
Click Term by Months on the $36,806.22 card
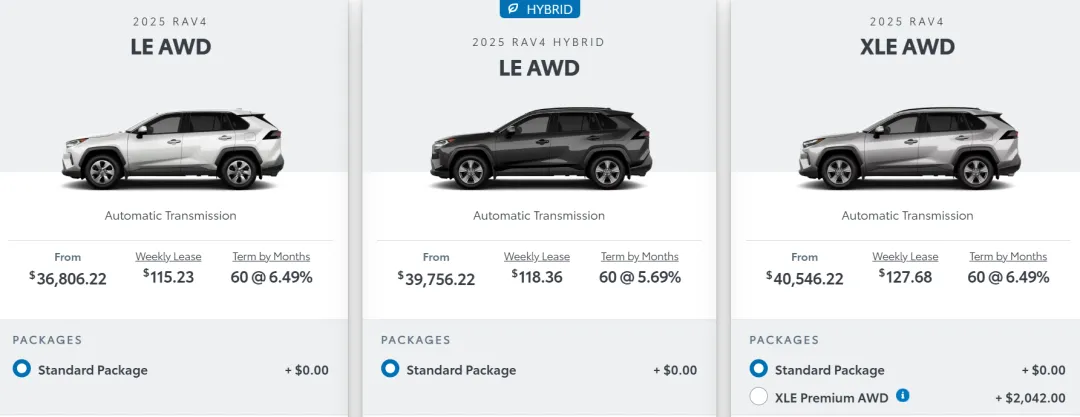tap(271, 257)
